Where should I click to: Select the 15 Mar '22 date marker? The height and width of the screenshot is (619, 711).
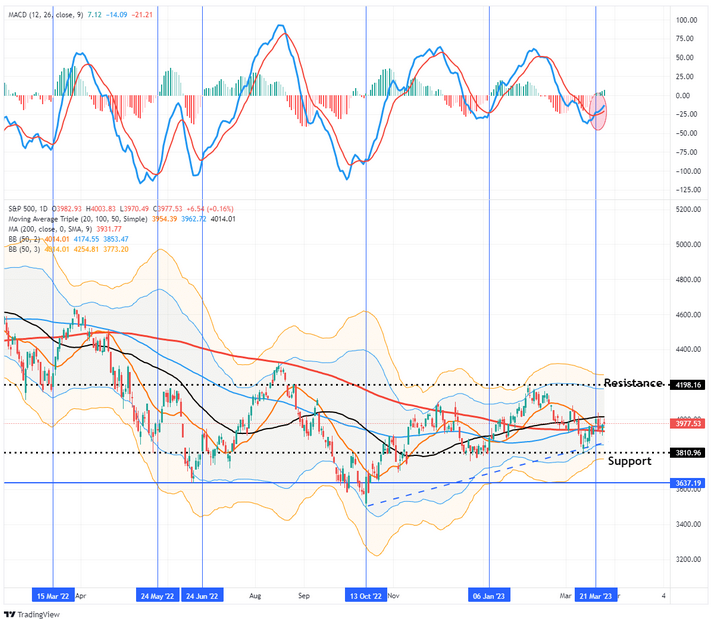(53, 595)
